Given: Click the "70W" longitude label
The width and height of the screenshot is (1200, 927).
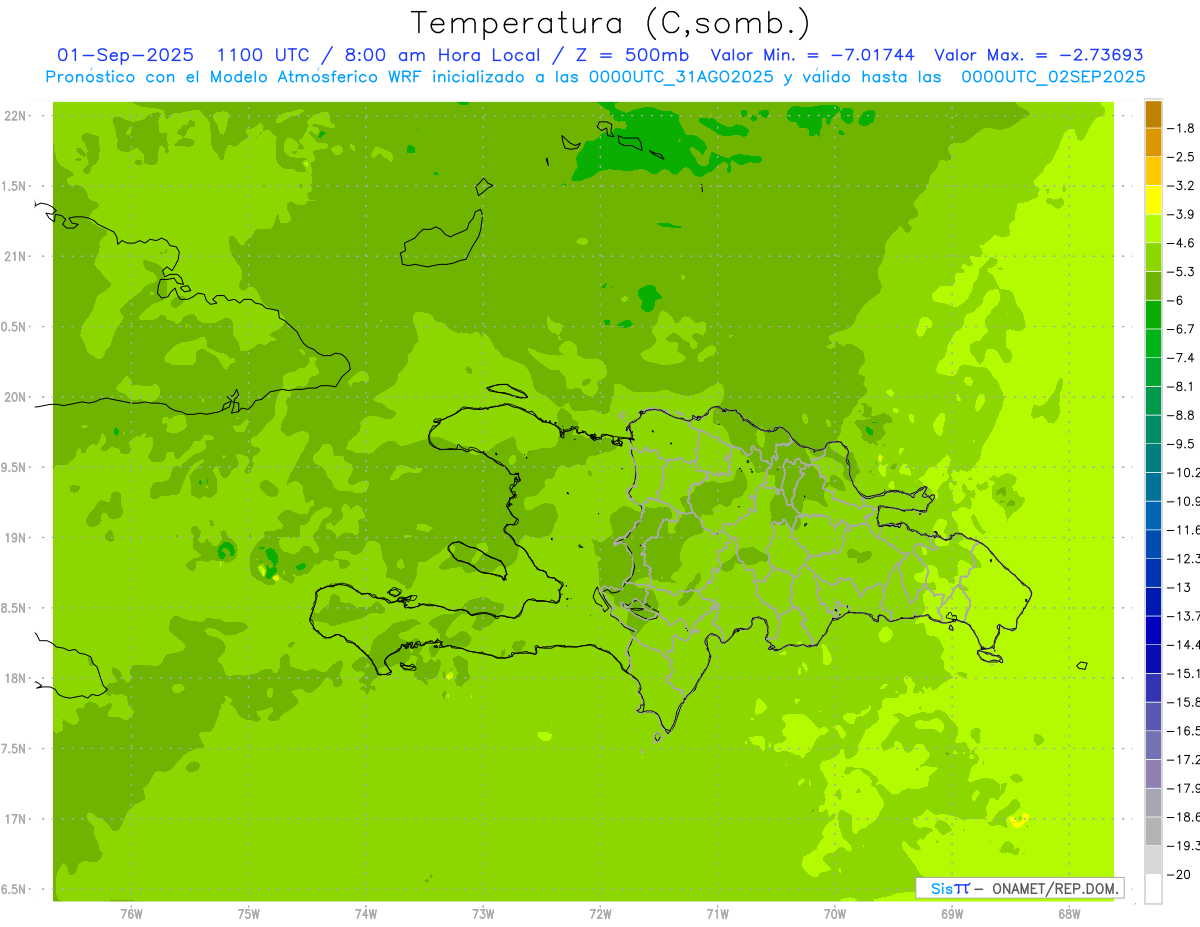Looking at the screenshot, I should pos(835,914).
